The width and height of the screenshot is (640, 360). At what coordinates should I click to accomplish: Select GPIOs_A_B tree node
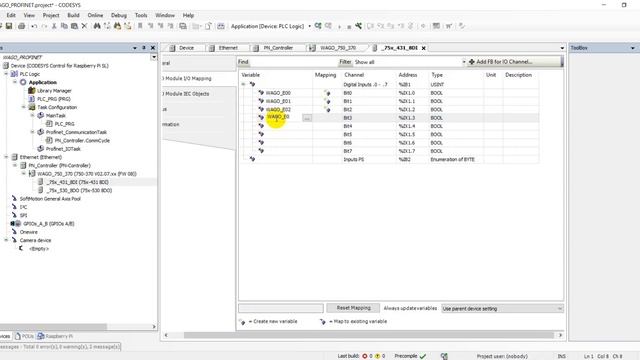pyautogui.click(x=49, y=224)
